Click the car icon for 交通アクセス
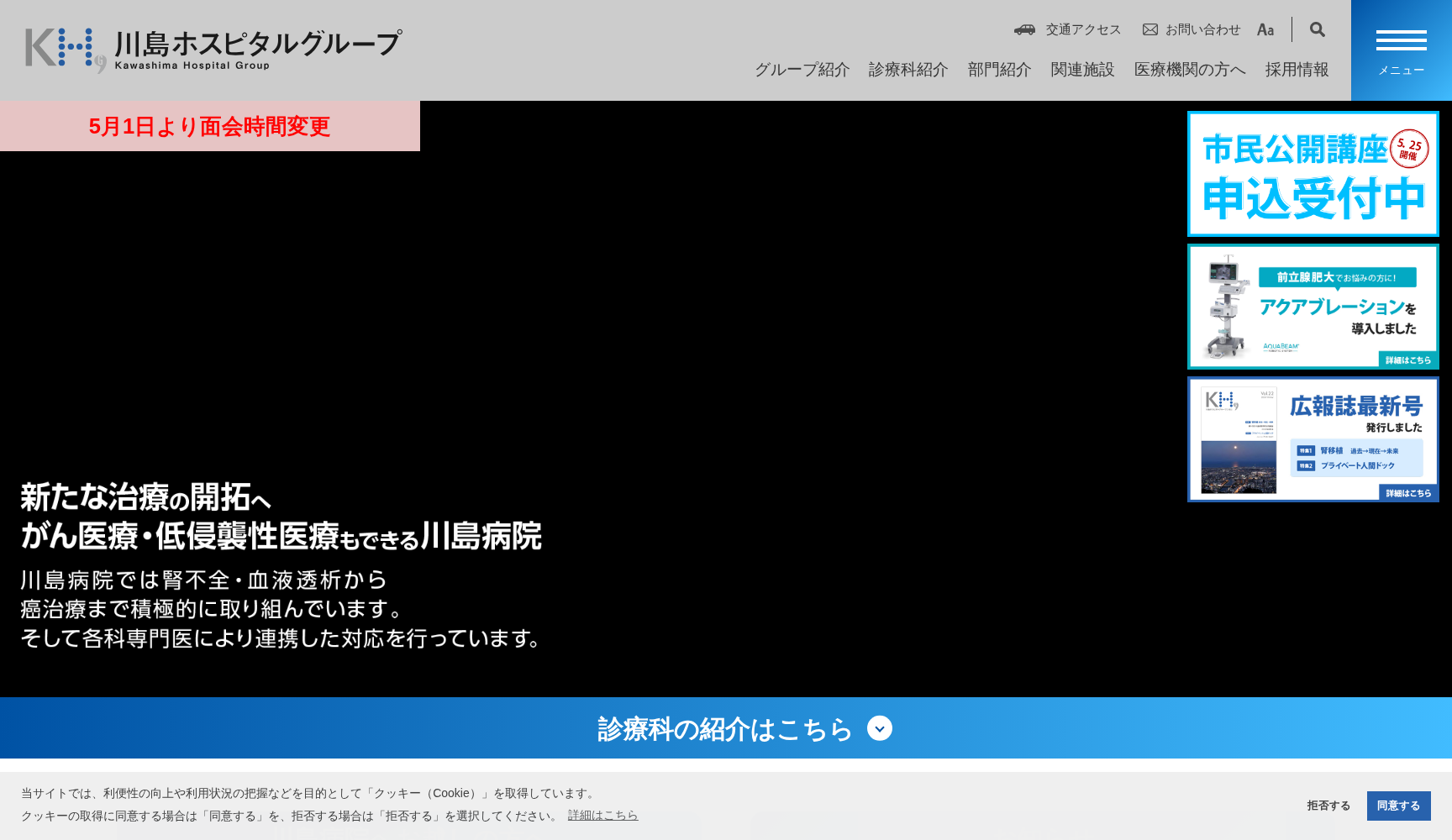1452x840 pixels. [1024, 29]
